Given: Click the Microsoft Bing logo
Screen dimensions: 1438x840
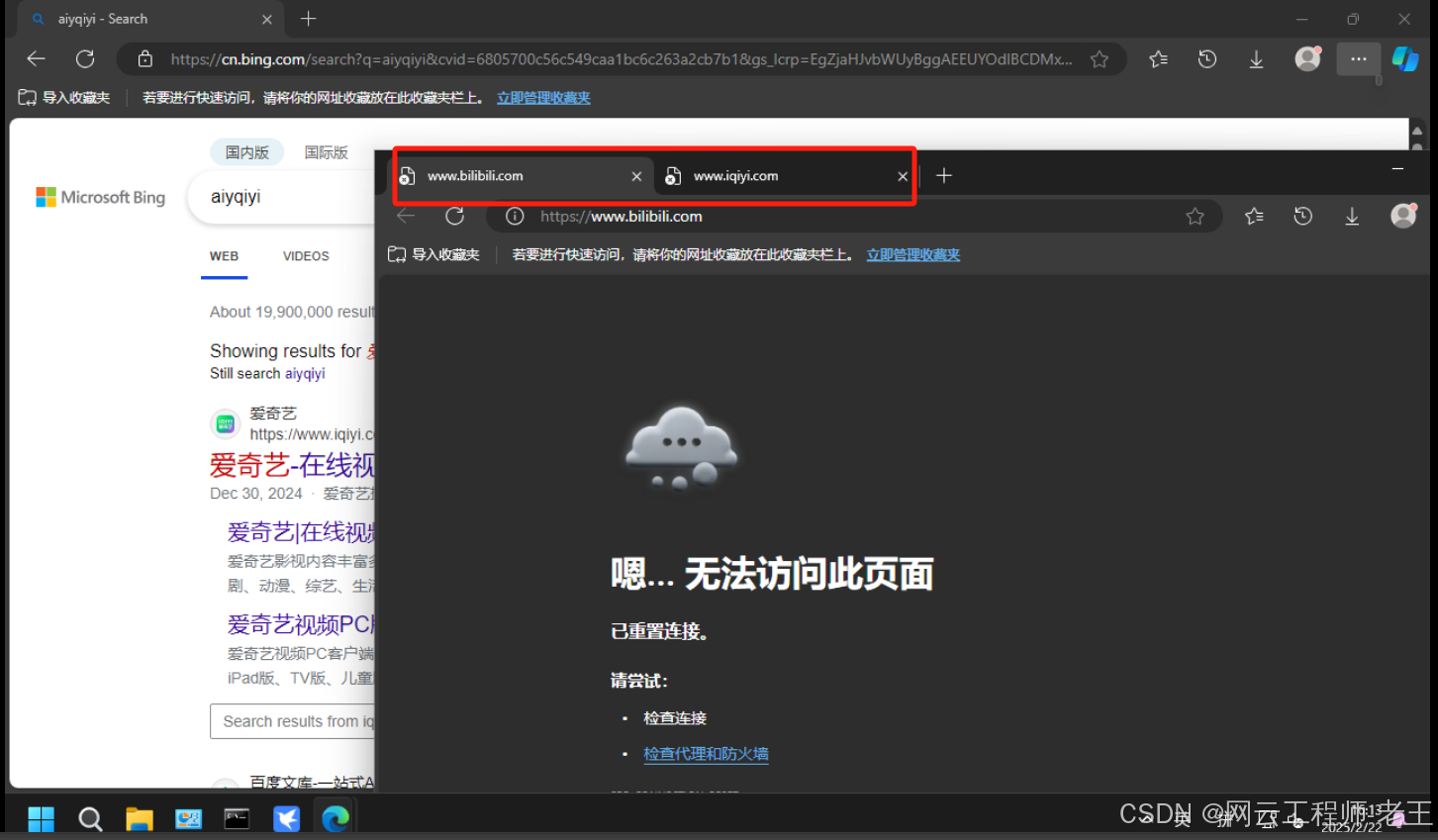Looking at the screenshot, I should 100,197.
